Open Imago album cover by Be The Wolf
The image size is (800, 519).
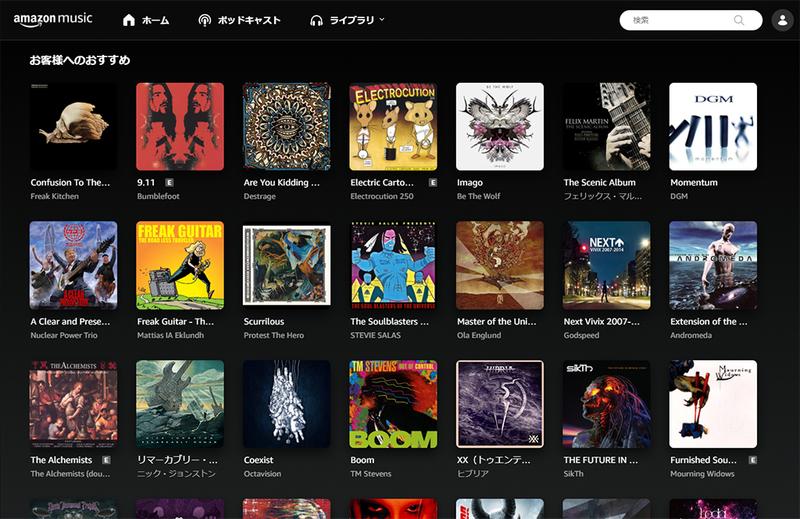500,127
